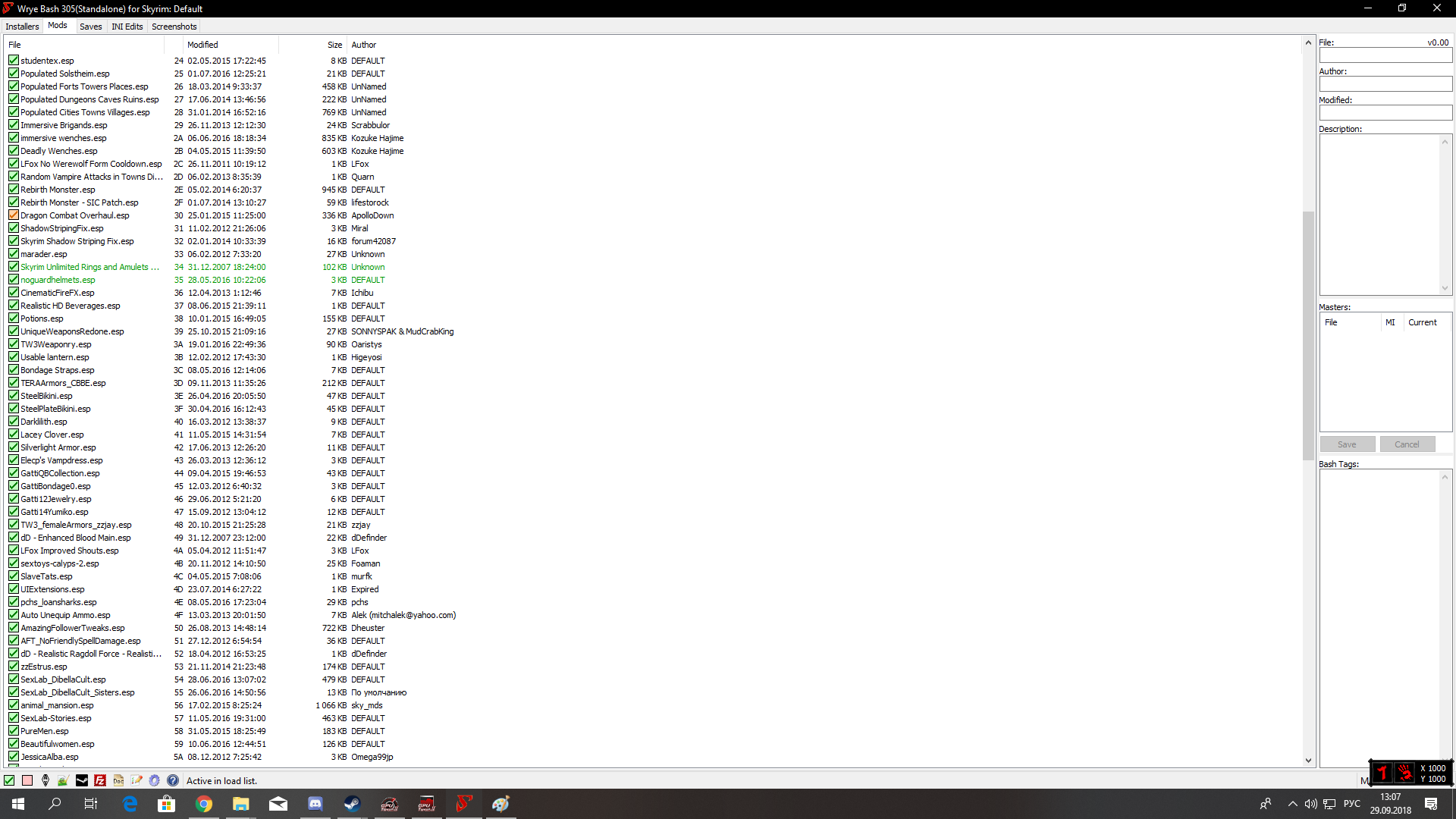Open Discord from the taskbar
The image size is (1456, 819).
(315, 804)
